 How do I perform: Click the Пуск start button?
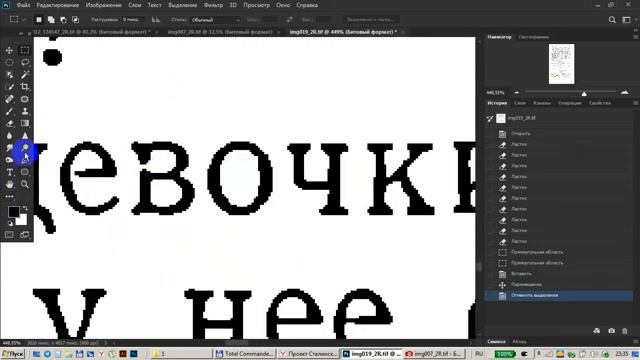tap(13, 354)
